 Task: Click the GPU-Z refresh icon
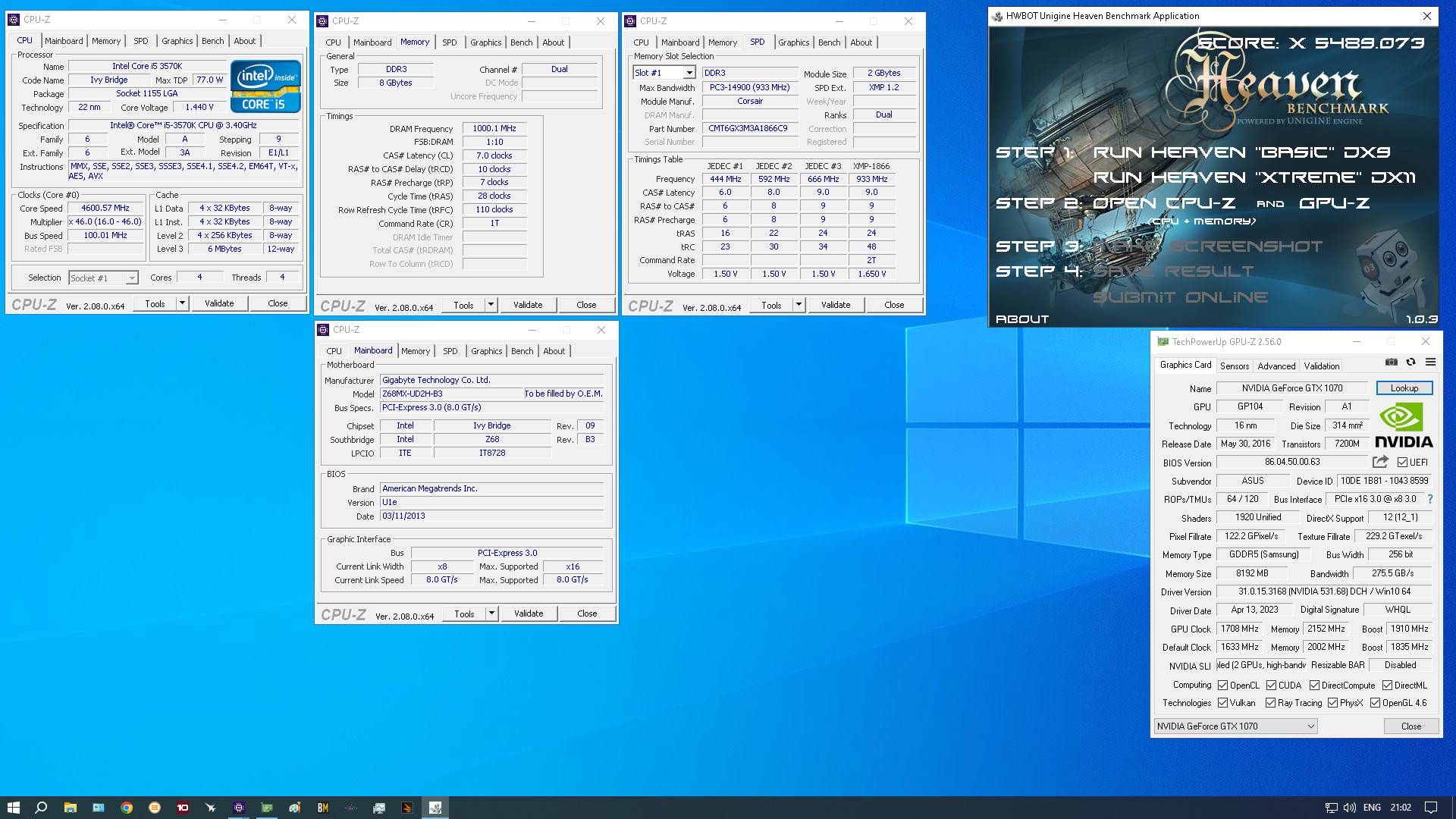pyautogui.click(x=1410, y=362)
